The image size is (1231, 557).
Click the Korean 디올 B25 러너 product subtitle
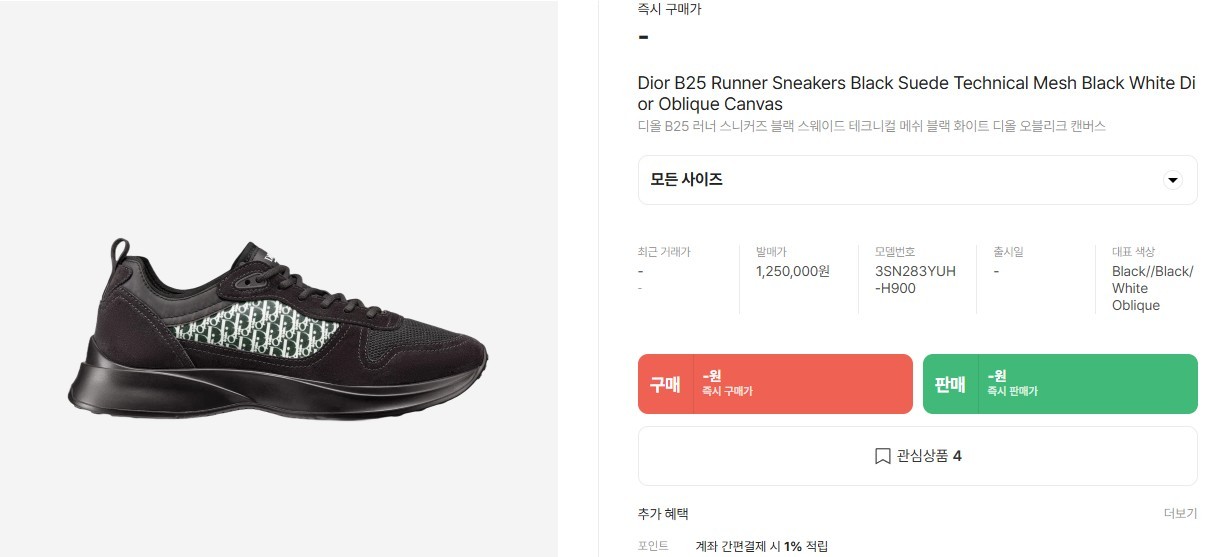[x=871, y=126]
